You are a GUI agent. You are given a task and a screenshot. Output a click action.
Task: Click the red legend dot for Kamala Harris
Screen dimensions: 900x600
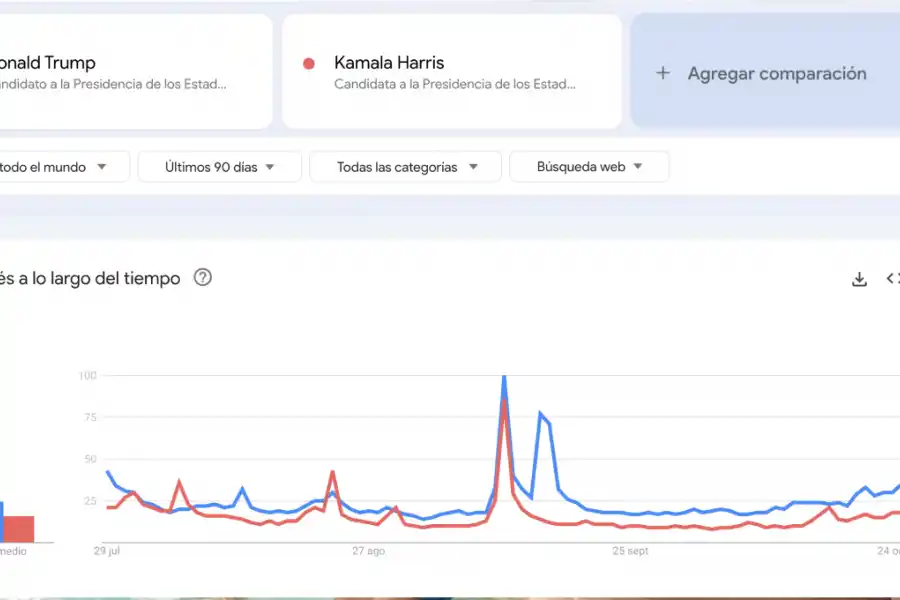(311, 62)
